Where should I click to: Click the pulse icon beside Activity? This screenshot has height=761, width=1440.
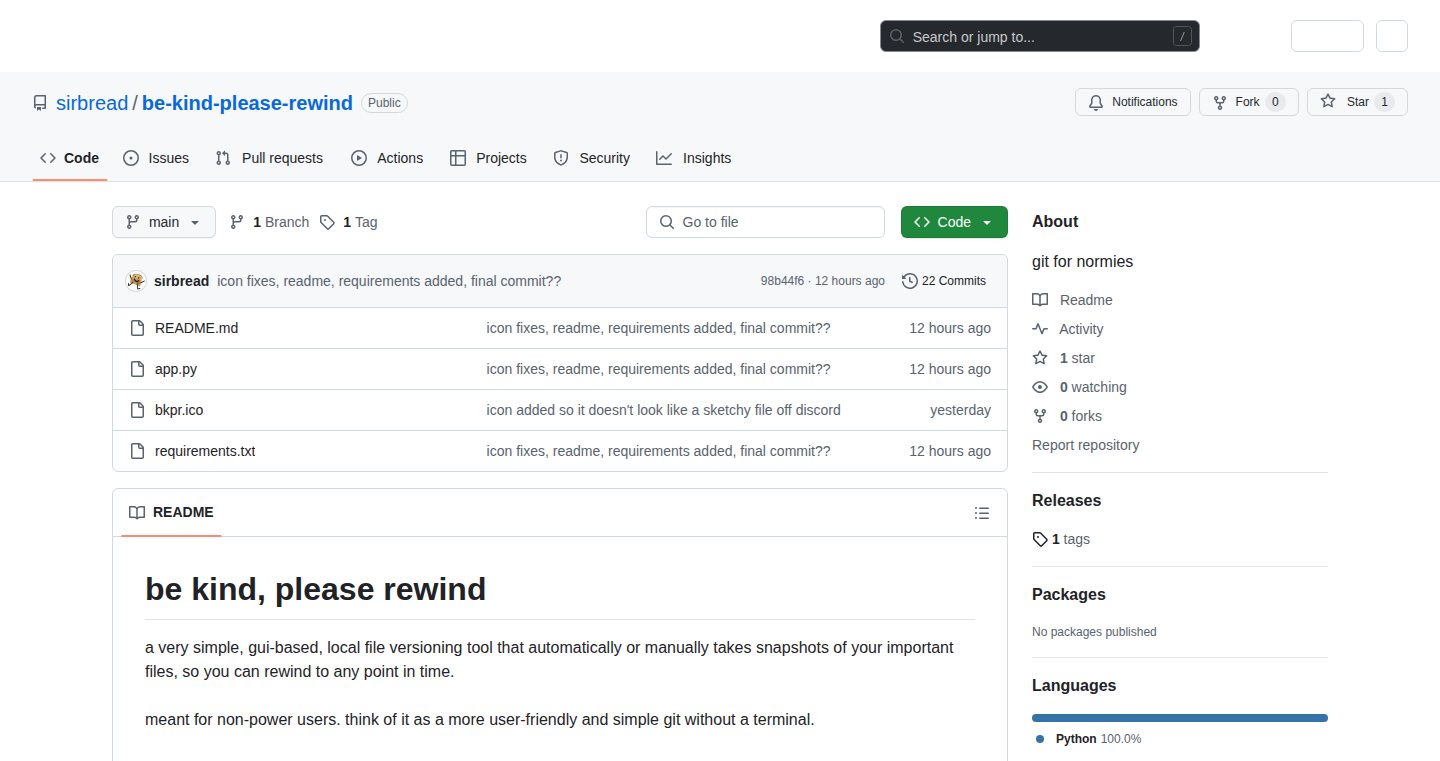[x=1040, y=329]
